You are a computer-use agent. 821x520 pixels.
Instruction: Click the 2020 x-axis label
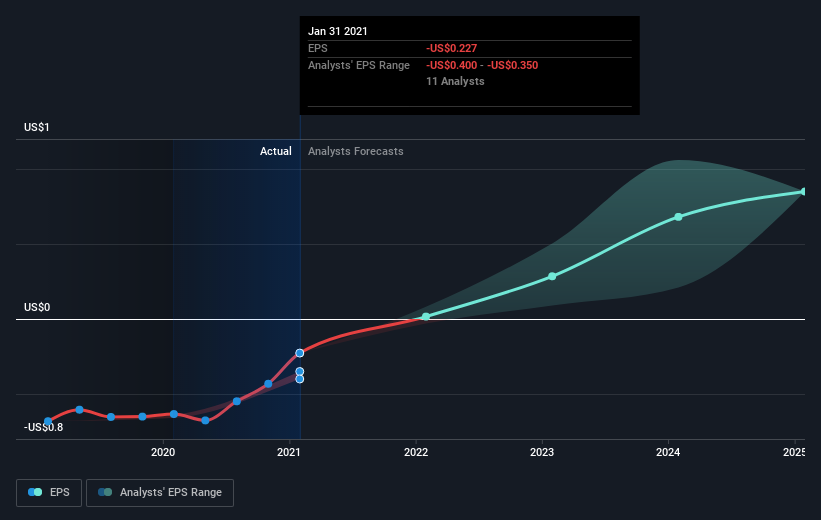pyautogui.click(x=163, y=452)
